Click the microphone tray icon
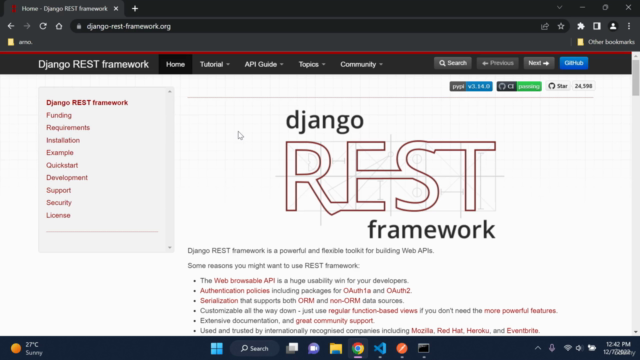Viewport: 640px width, 360px height. 552,348
